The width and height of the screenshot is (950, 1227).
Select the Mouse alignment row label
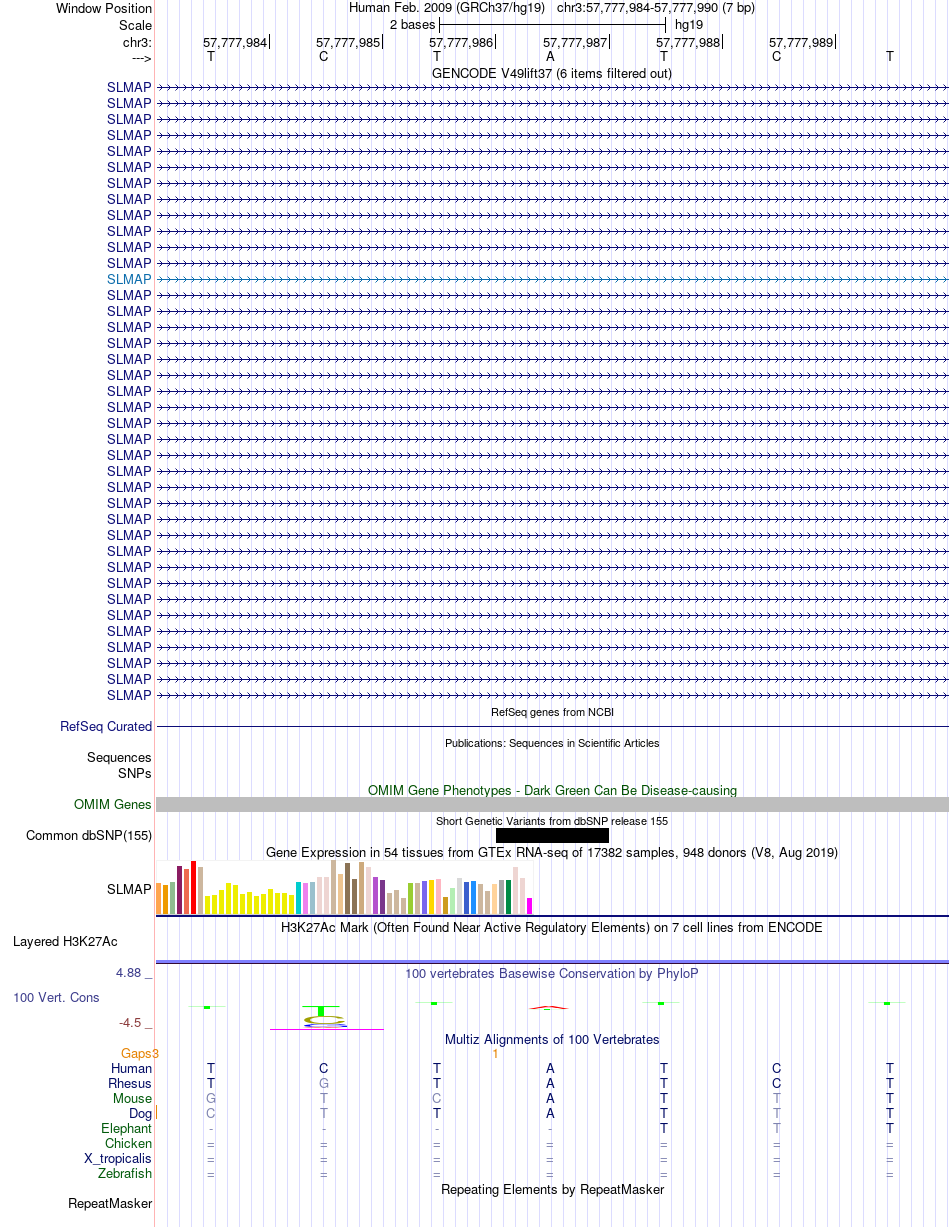tap(132, 1098)
